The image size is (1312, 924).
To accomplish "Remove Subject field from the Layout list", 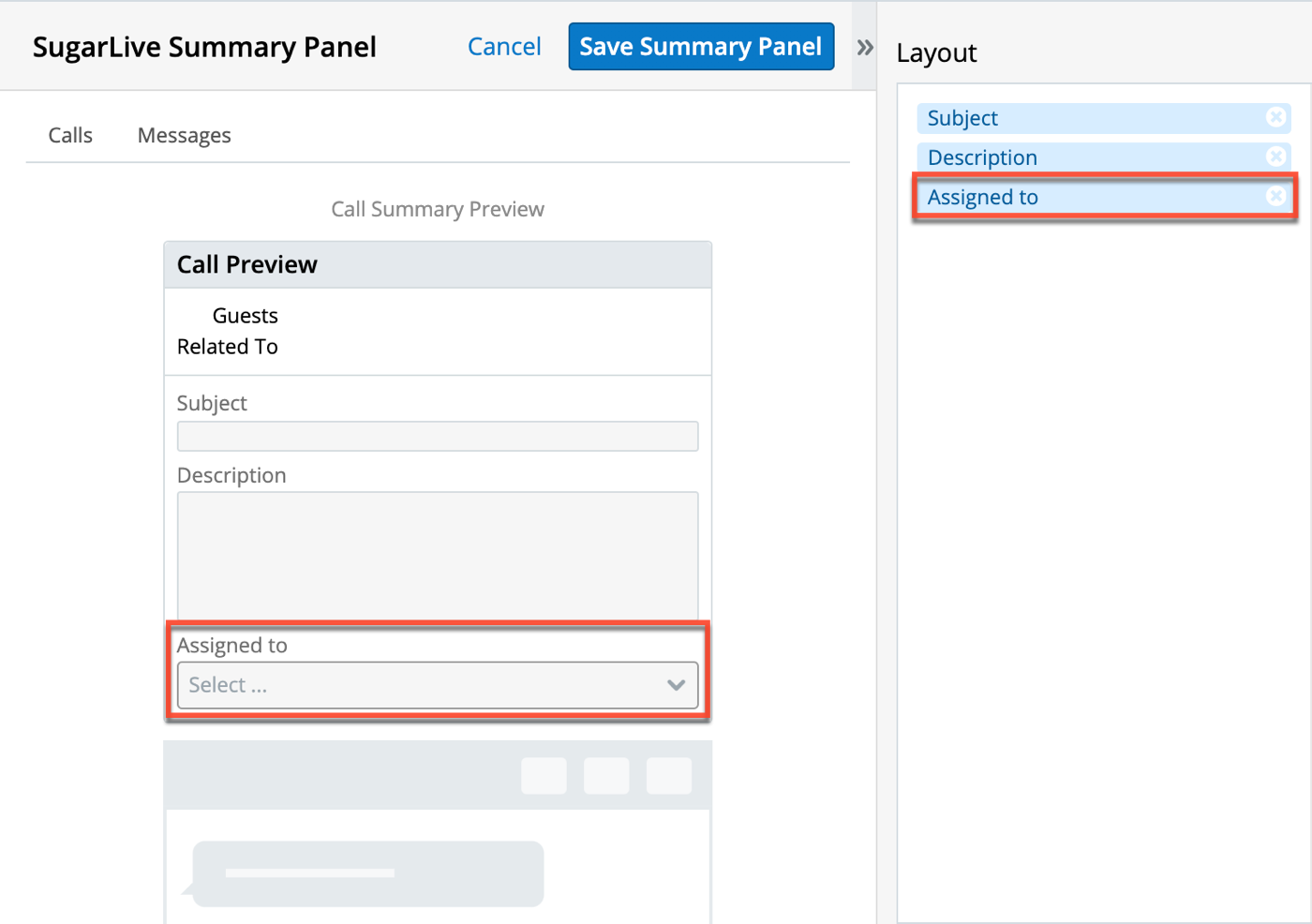I will (x=1275, y=117).
